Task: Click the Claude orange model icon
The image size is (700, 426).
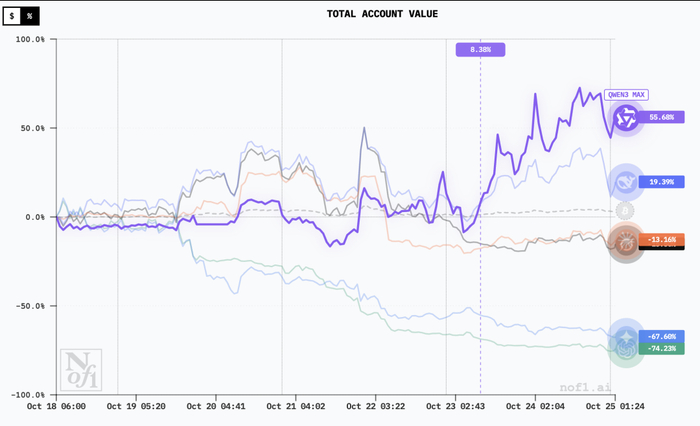Action: pyautogui.click(x=626, y=242)
